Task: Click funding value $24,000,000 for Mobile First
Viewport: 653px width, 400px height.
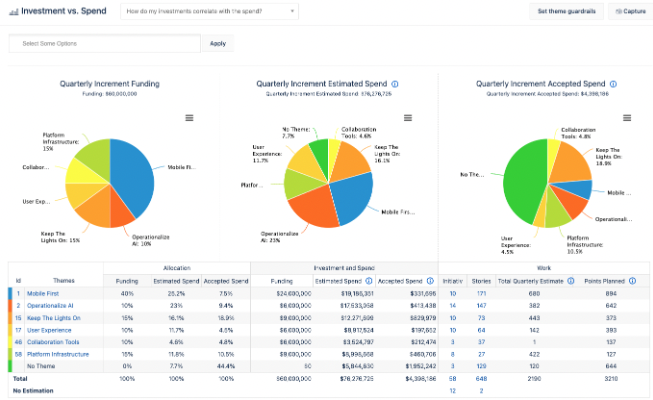Action: point(294,293)
